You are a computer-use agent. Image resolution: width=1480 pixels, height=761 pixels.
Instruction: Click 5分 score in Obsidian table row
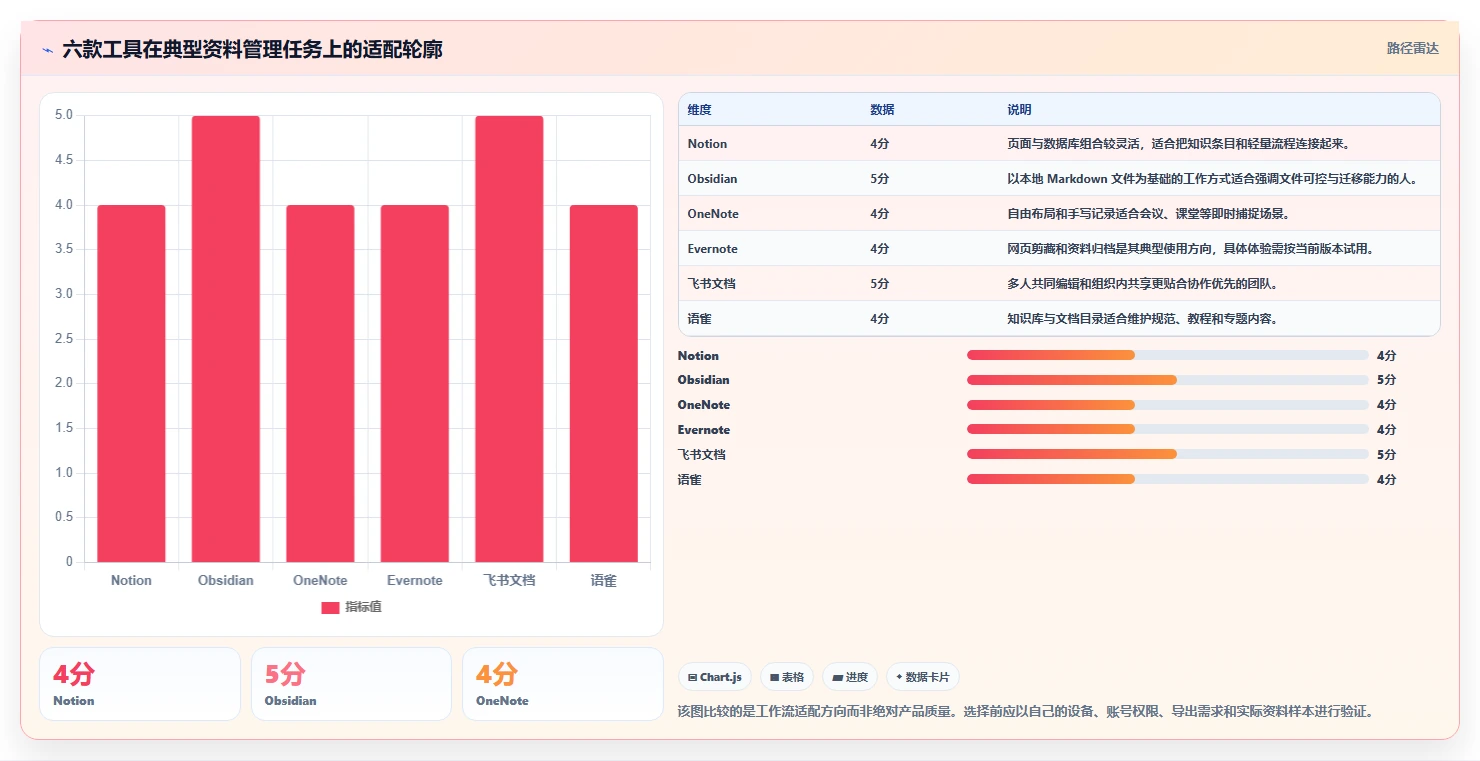point(879,179)
